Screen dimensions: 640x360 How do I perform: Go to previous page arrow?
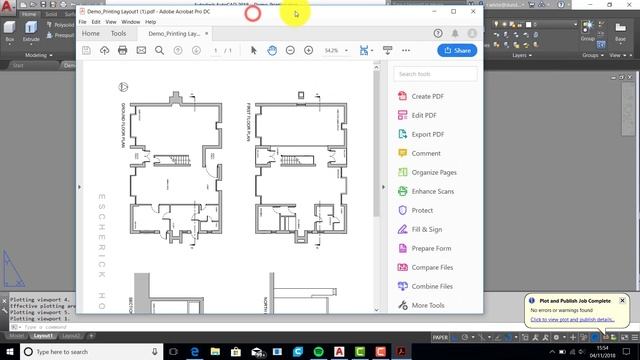[x=178, y=50]
